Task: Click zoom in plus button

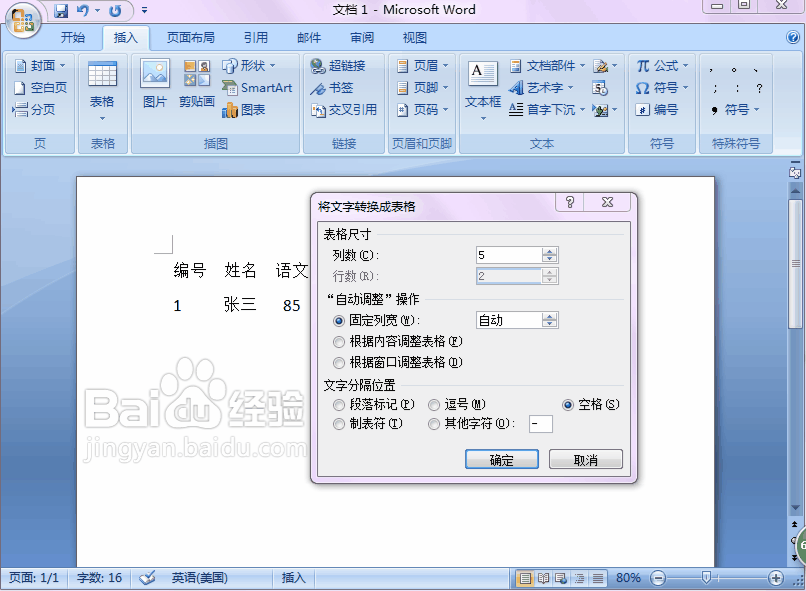Action: tap(776, 579)
